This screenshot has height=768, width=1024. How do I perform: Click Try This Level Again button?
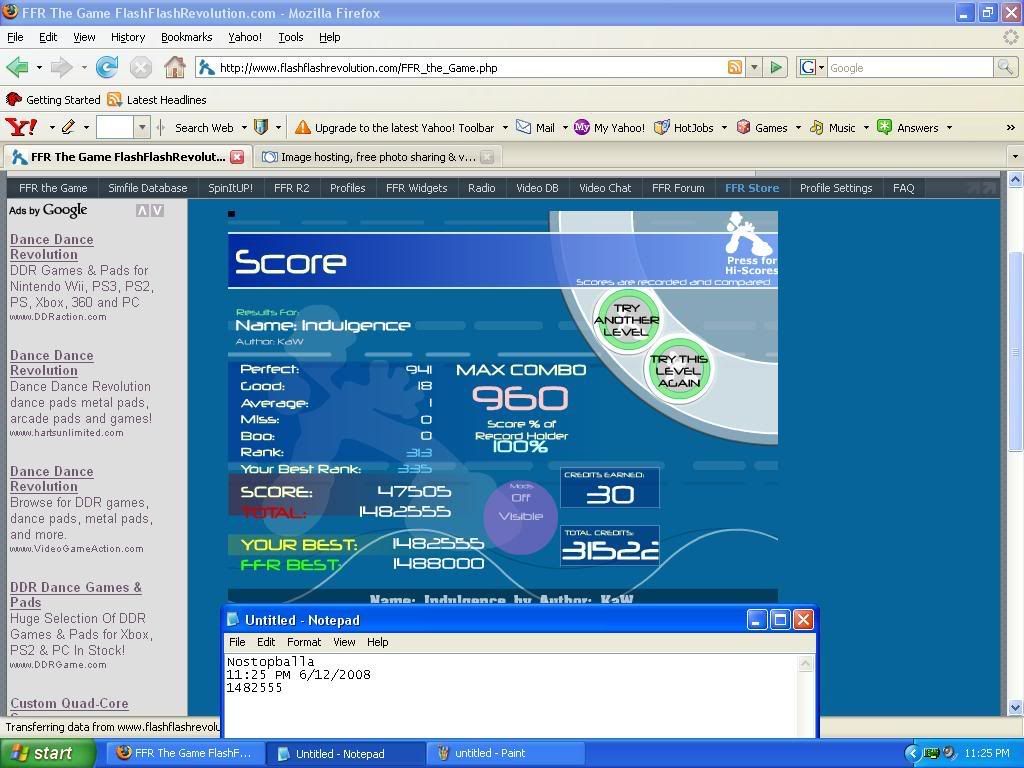point(678,370)
